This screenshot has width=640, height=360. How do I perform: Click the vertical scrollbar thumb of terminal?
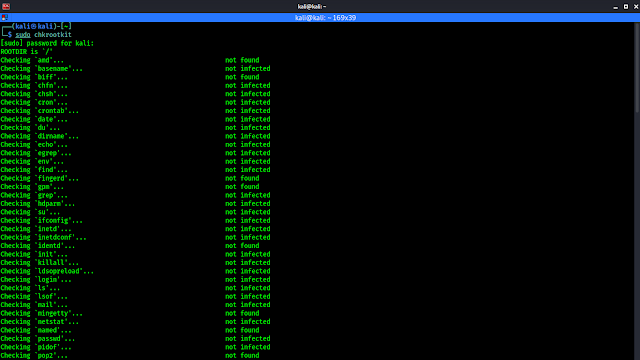637,67
